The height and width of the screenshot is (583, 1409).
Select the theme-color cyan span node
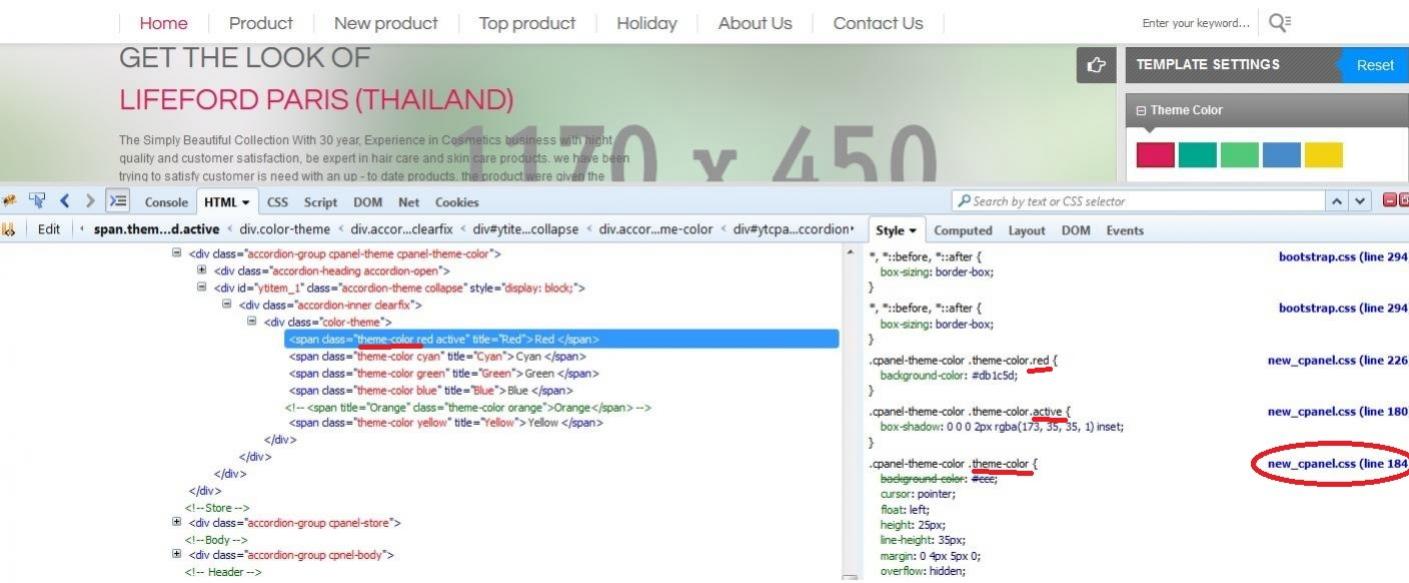click(438, 356)
